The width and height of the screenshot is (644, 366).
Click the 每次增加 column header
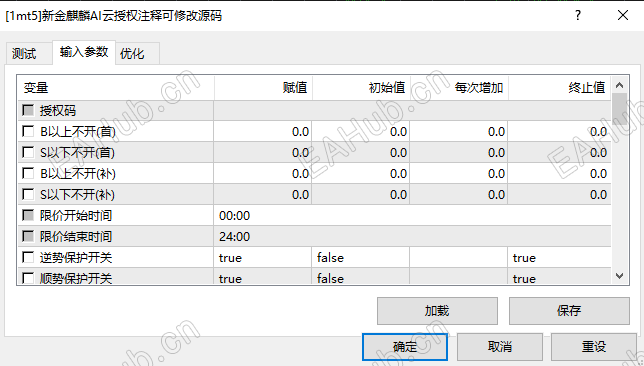tap(460, 87)
